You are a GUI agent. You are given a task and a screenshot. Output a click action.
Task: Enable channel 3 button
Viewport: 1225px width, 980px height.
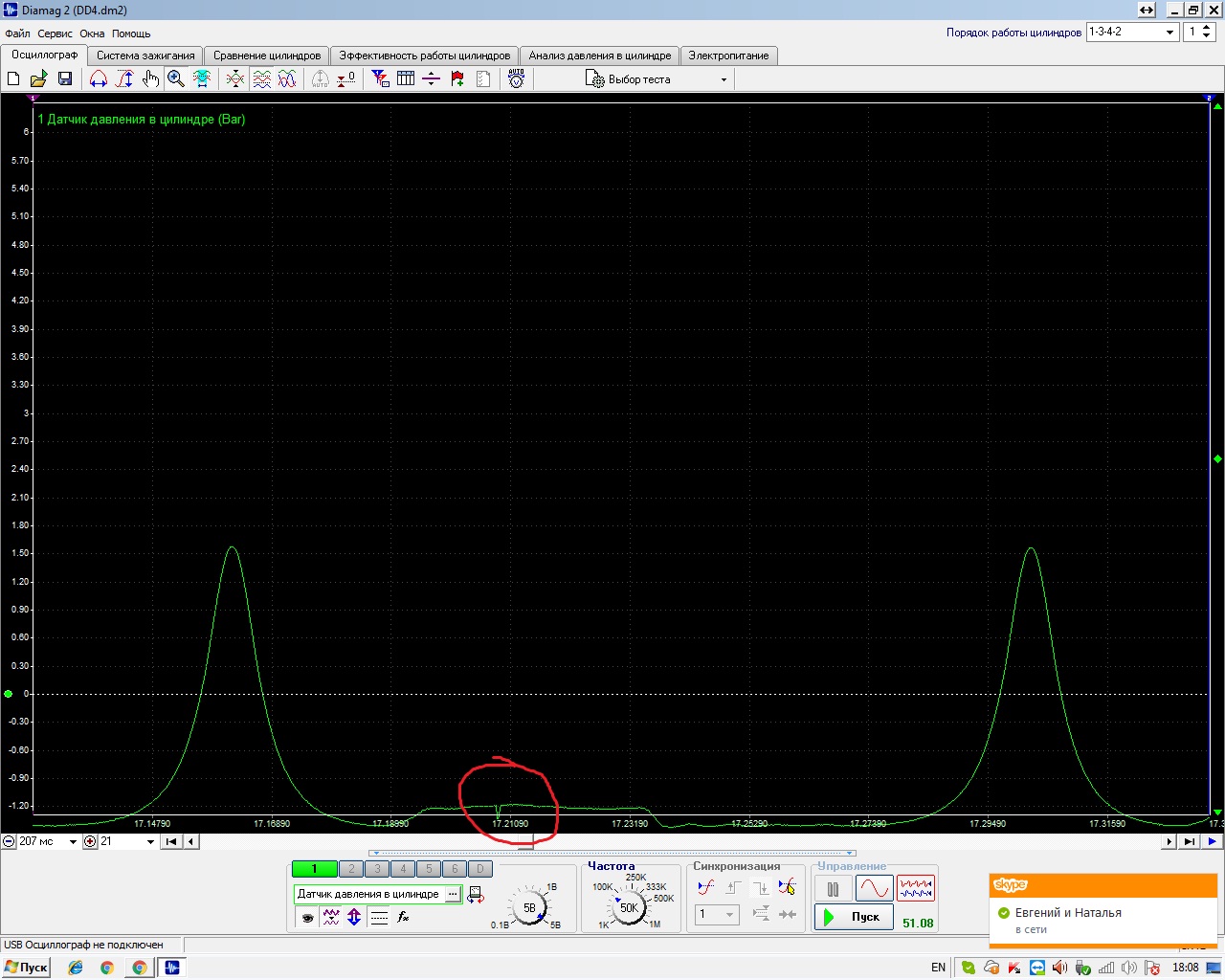coord(377,869)
